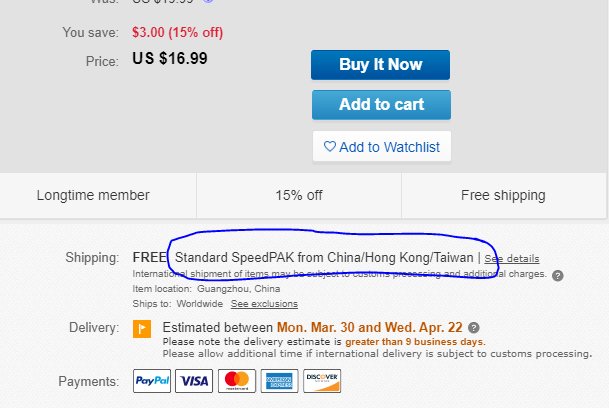The height and width of the screenshot is (408, 609).
Task: Click the orange delivery flag icon
Action: click(x=142, y=329)
